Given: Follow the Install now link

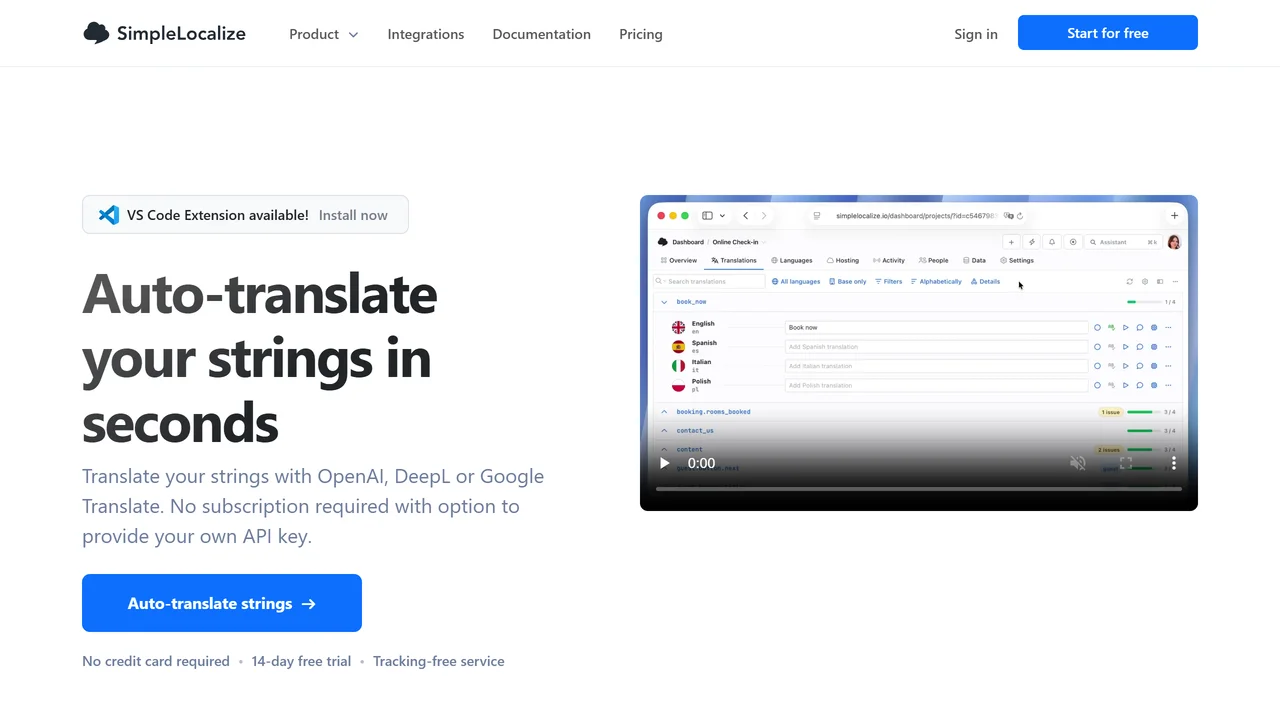Looking at the screenshot, I should (353, 215).
